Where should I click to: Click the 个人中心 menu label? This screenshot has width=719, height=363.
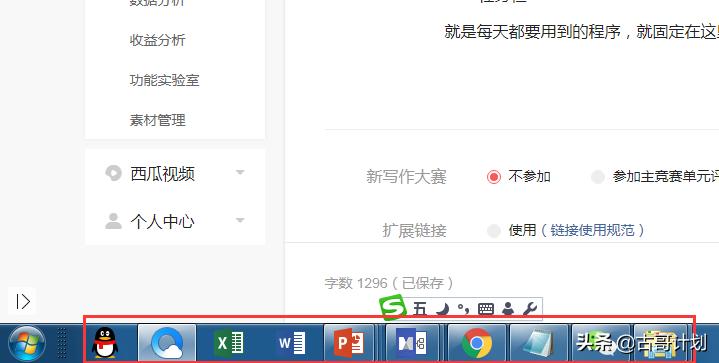click(163, 221)
